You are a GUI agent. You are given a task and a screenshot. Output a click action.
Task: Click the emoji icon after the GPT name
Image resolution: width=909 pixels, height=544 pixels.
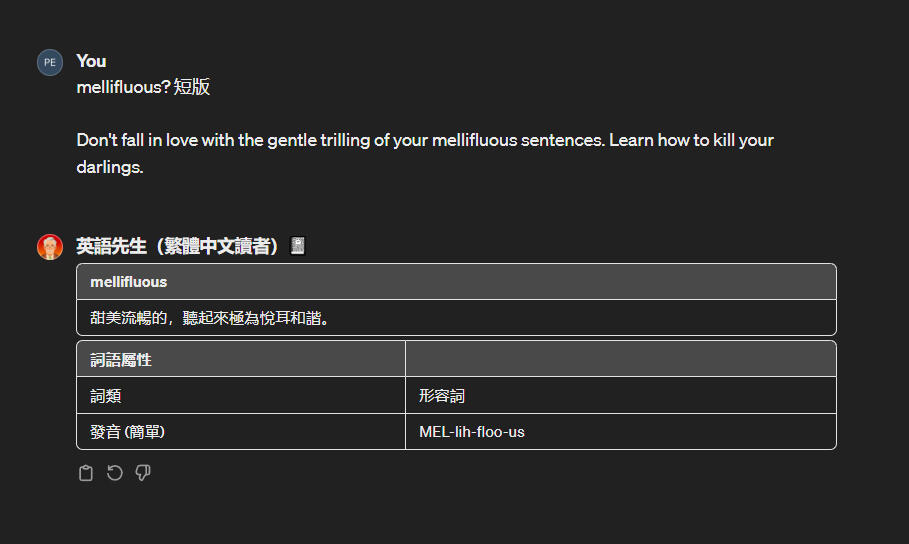point(297,246)
